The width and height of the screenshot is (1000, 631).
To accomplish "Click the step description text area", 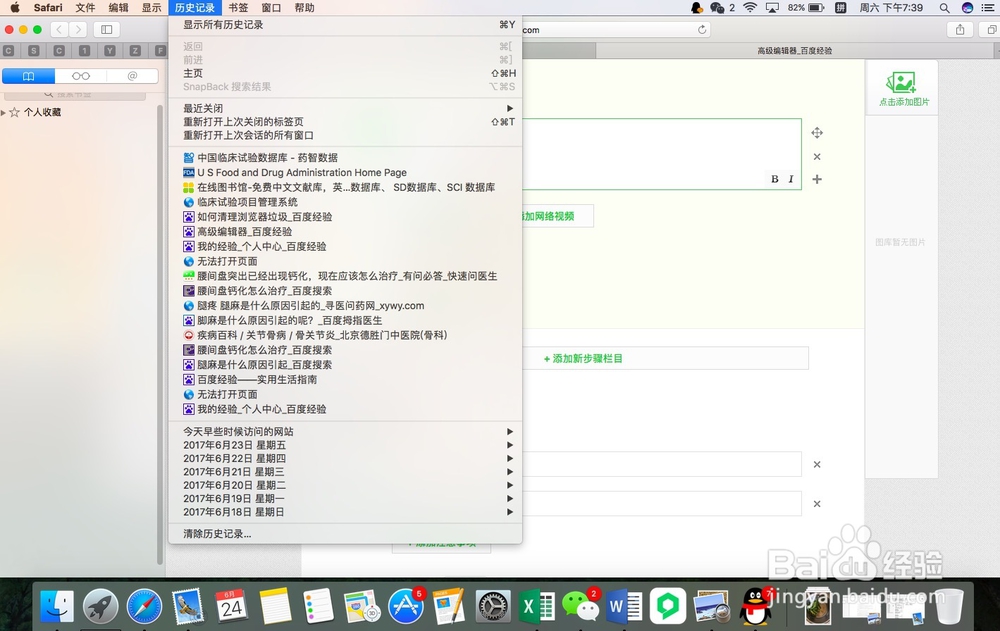I will pyautogui.click(x=661, y=154).
